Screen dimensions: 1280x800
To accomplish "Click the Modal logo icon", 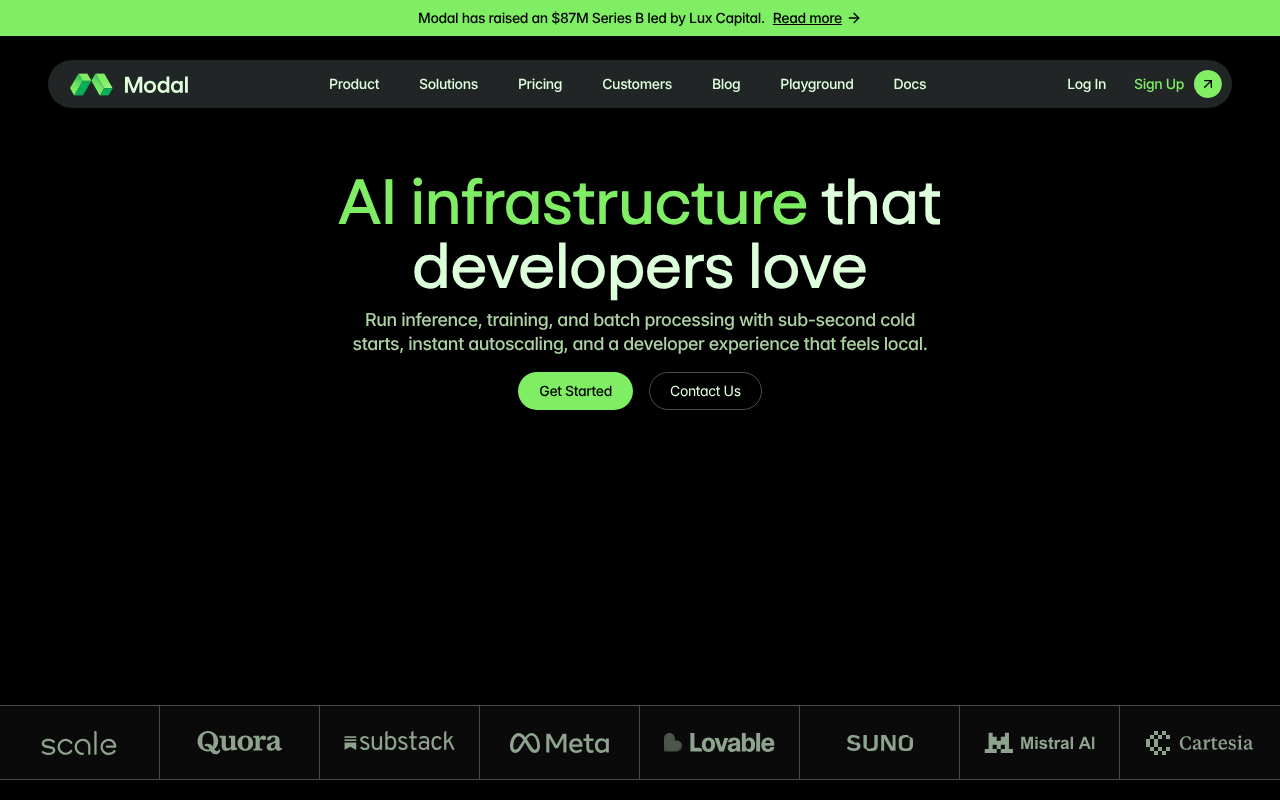I will click(90, 84).
